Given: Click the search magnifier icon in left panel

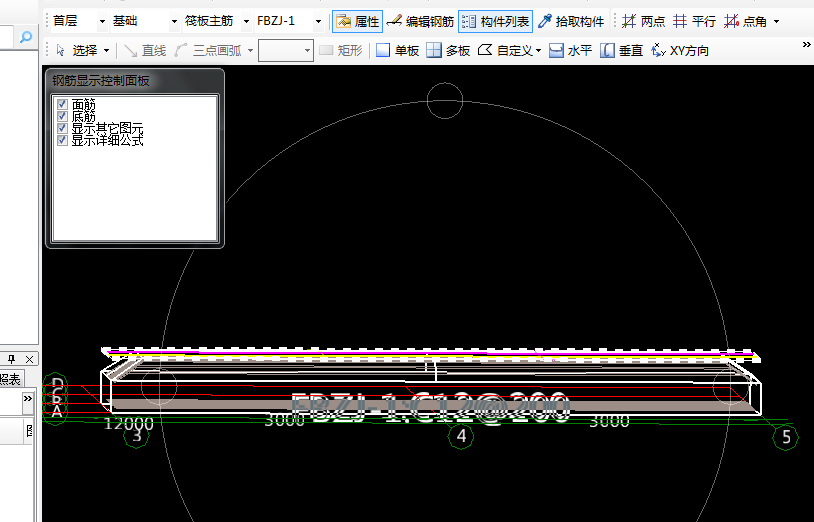Looking at the screenshot, I should click(x=25, y=37).
